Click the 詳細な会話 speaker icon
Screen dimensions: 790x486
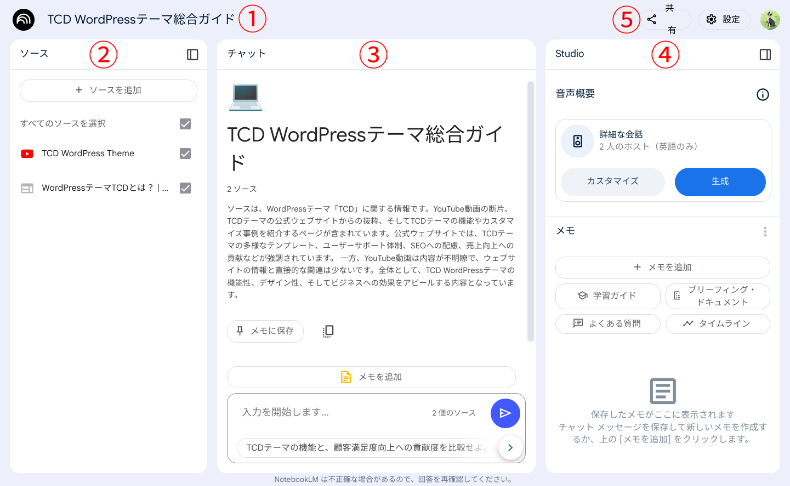(x=577, y=141)
